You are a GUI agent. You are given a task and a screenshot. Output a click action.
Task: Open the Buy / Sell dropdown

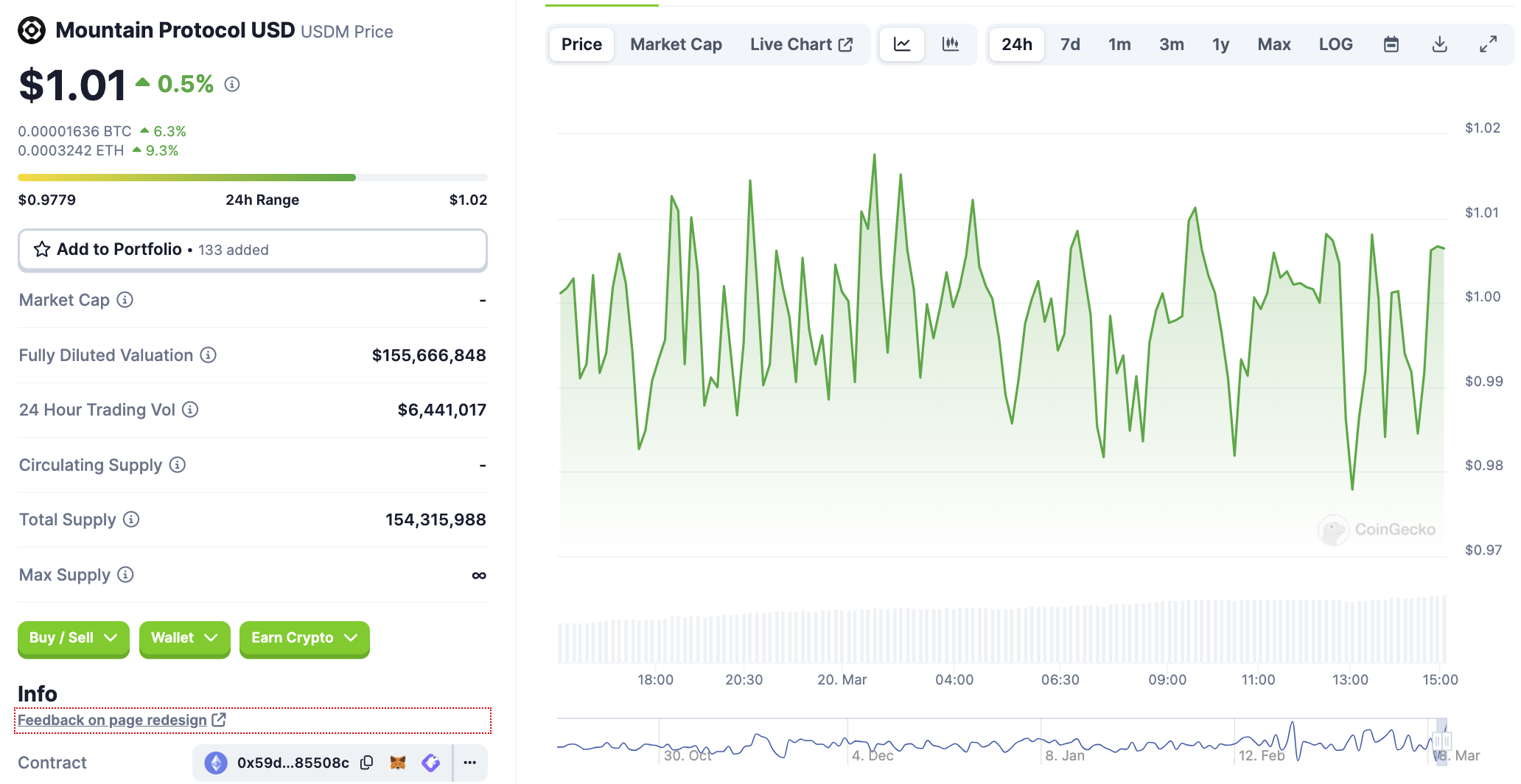[x=73, y=638]
